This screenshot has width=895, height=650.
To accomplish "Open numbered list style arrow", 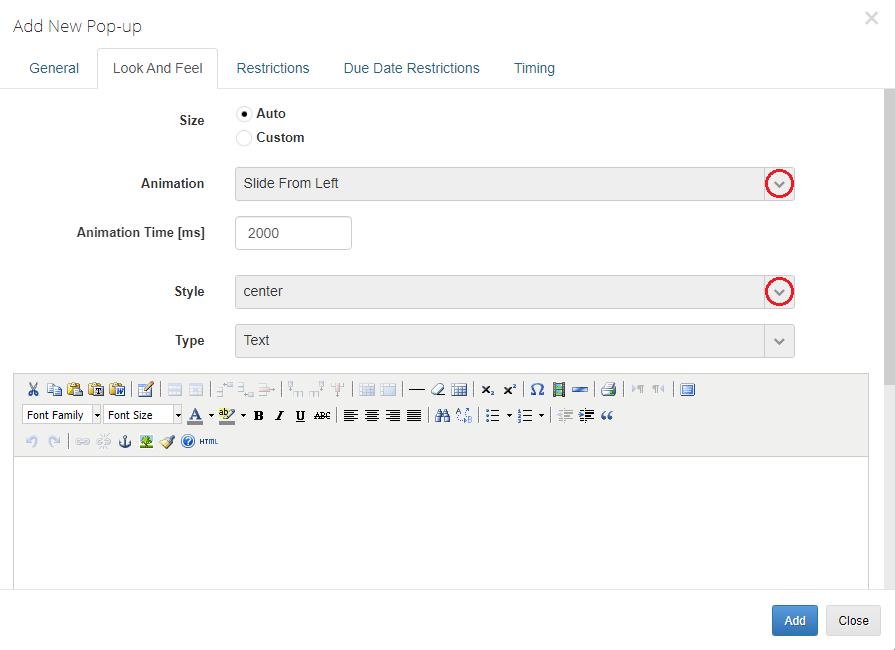I will (x=541, y=415).
